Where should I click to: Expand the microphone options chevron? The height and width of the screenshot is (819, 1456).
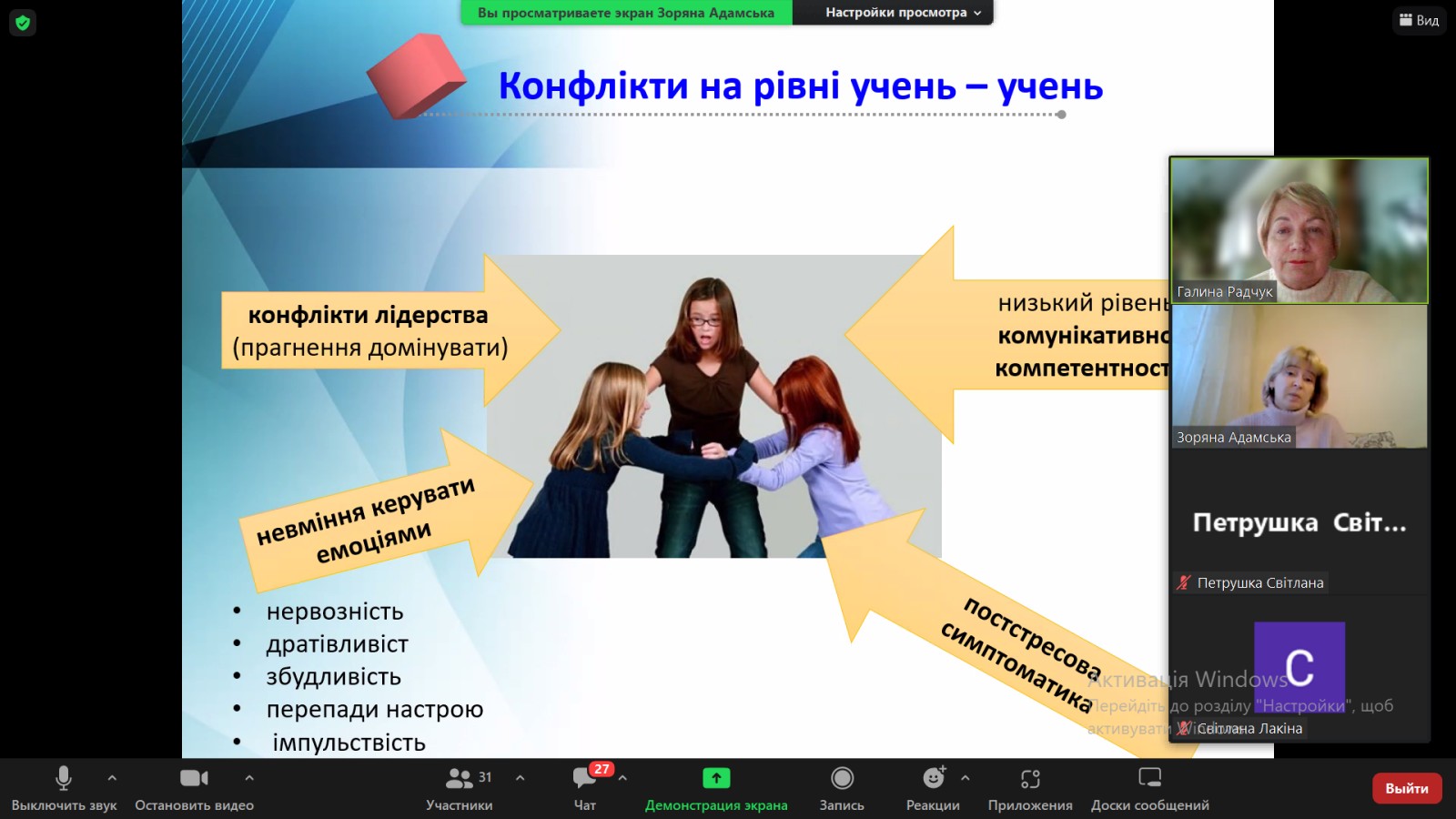pyautogui.click(x=112, y=778)
